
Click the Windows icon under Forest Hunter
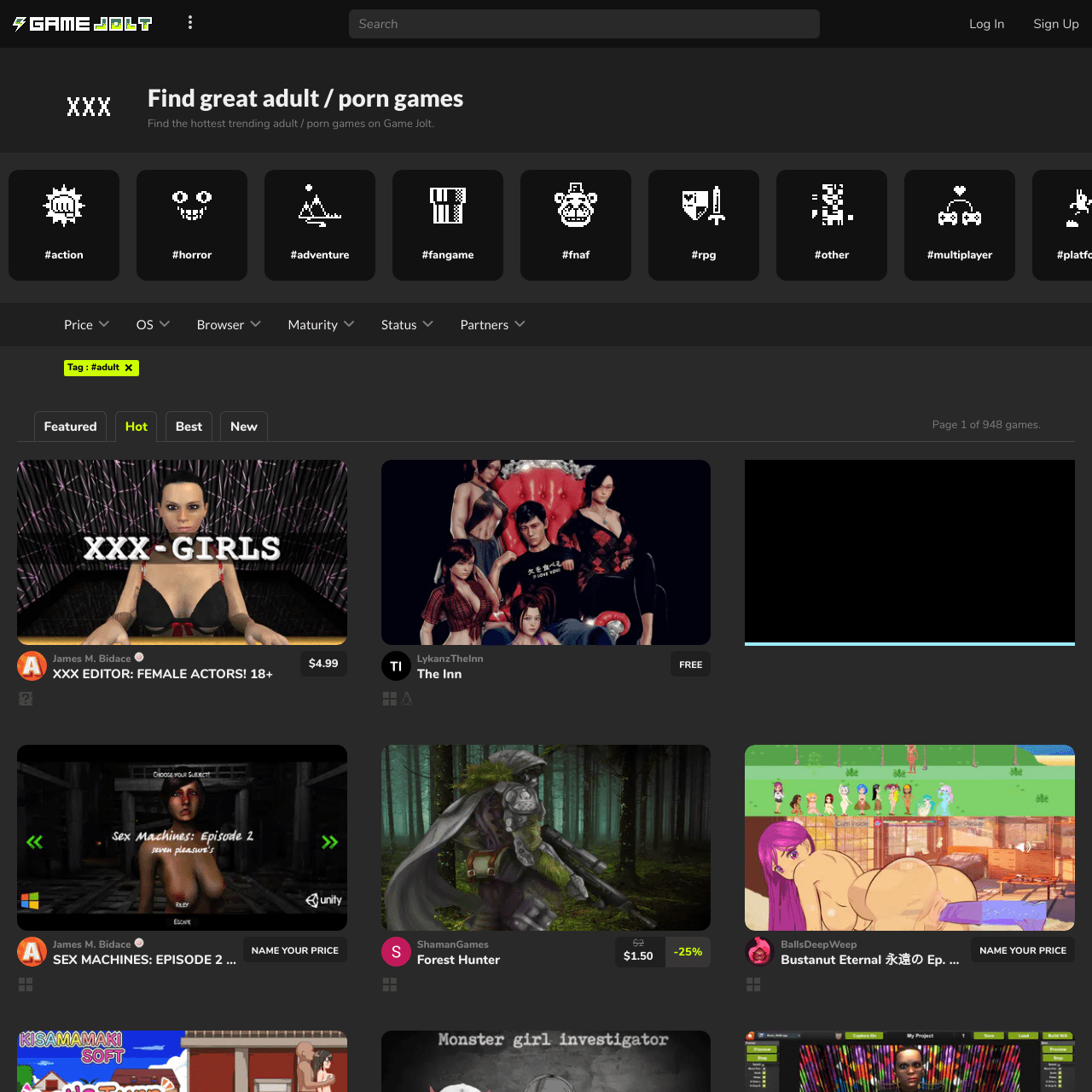(x=390, y=985)
